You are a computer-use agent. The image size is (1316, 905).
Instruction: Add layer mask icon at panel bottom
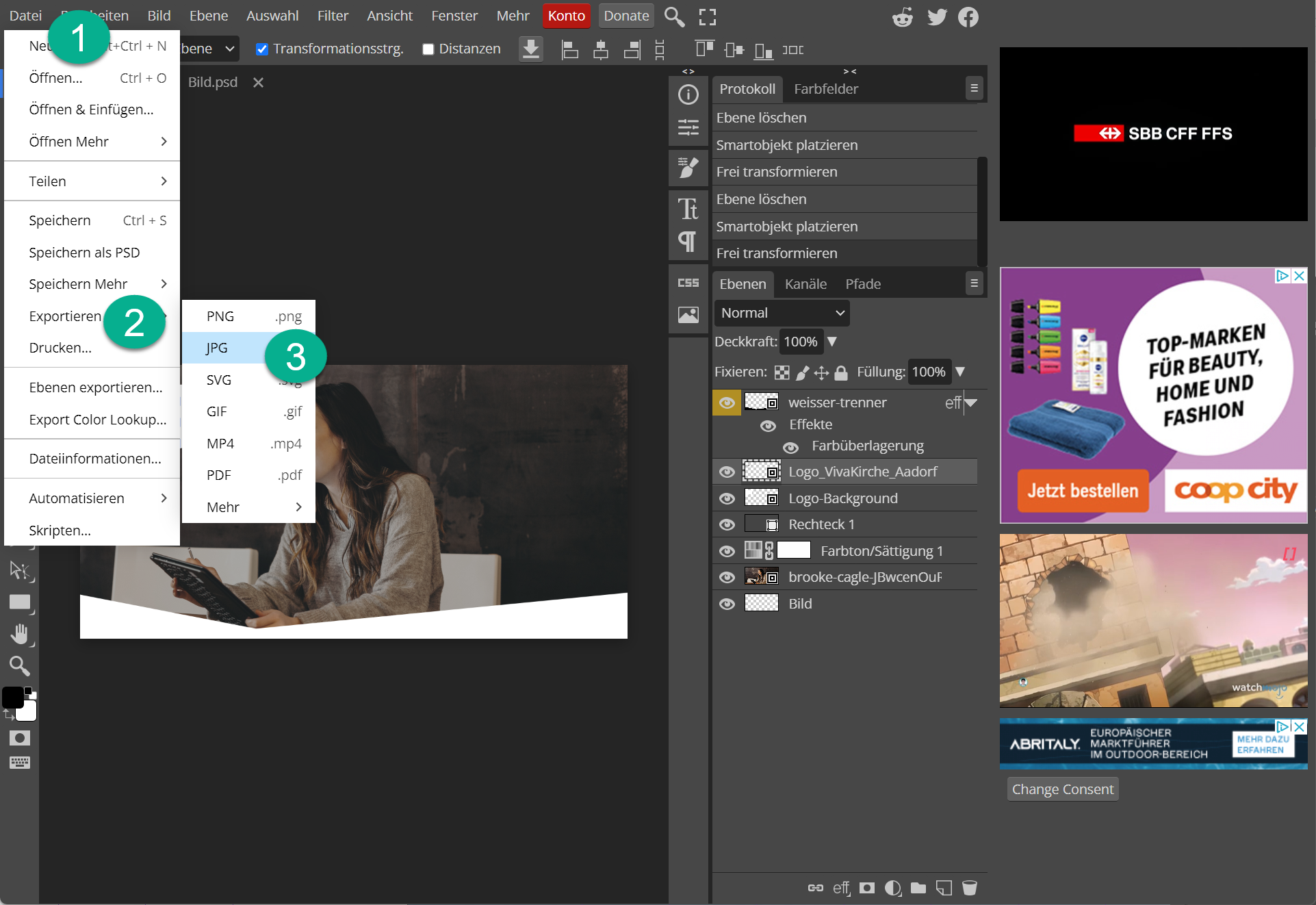tap(867, 888)
